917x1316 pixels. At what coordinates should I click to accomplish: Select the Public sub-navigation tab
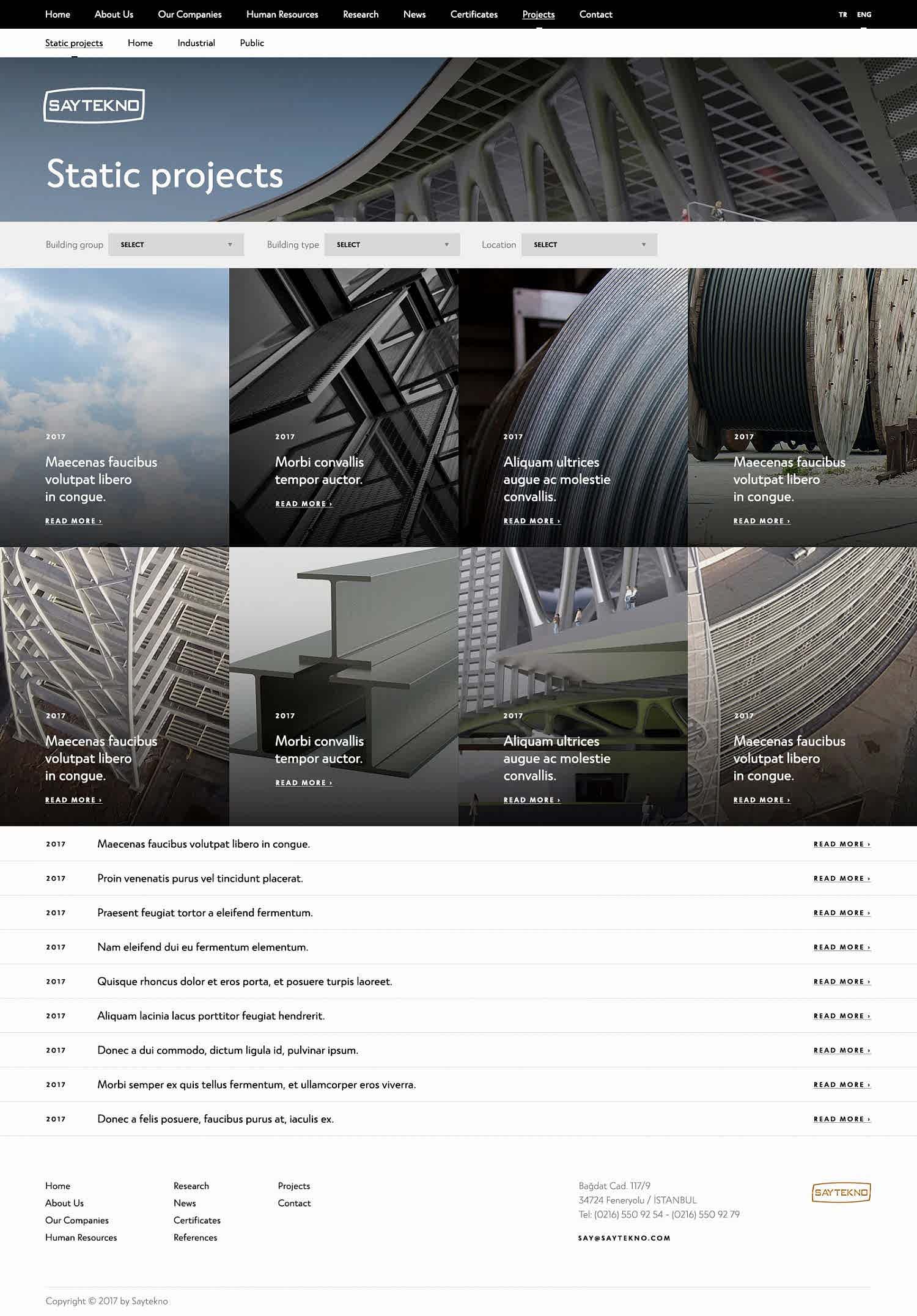[252, 43]
